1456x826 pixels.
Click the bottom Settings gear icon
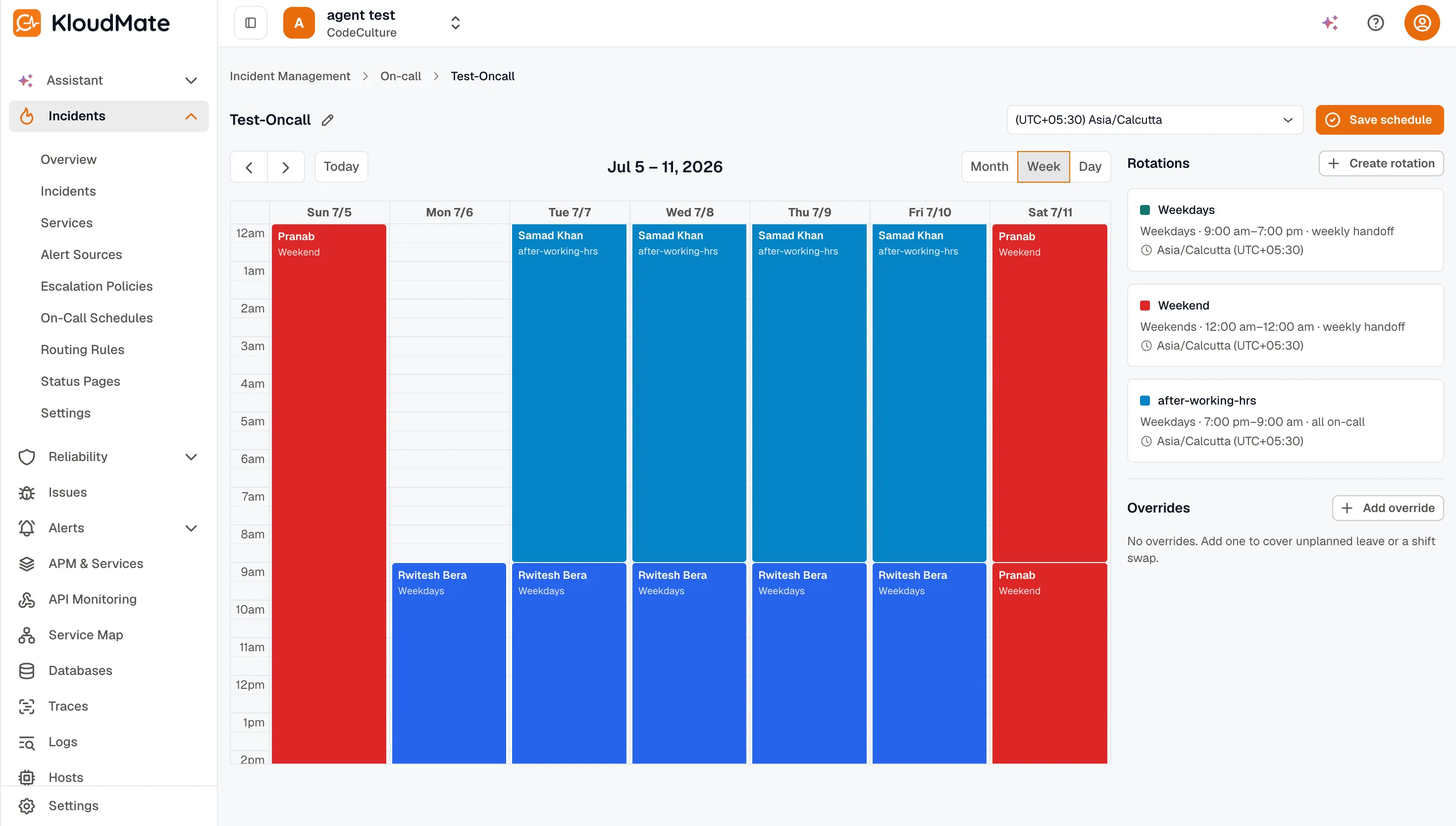click(27, 806)
